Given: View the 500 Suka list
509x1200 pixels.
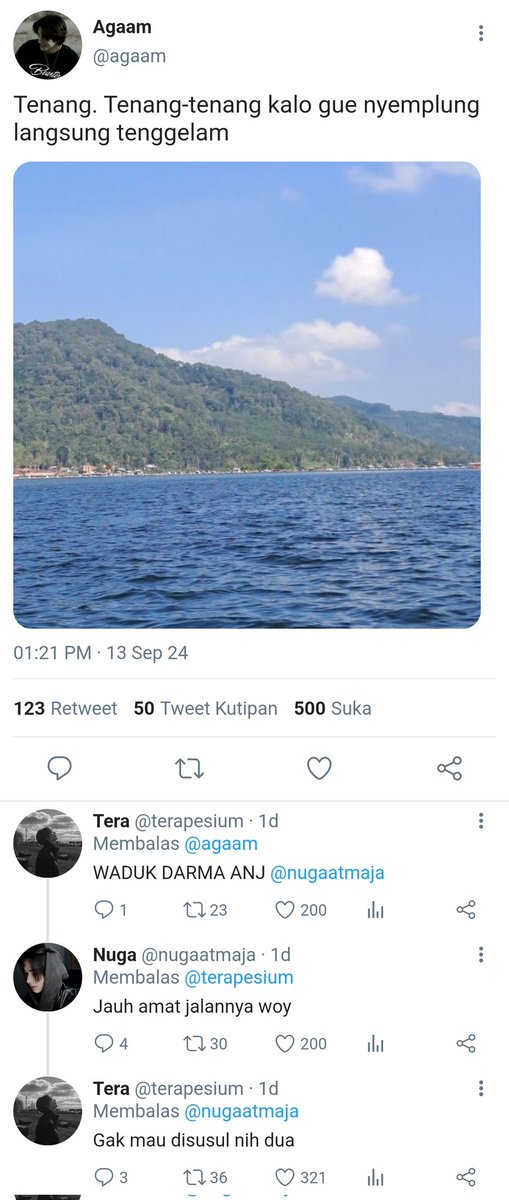Looking at the screenshot, I should click(332, 708).
